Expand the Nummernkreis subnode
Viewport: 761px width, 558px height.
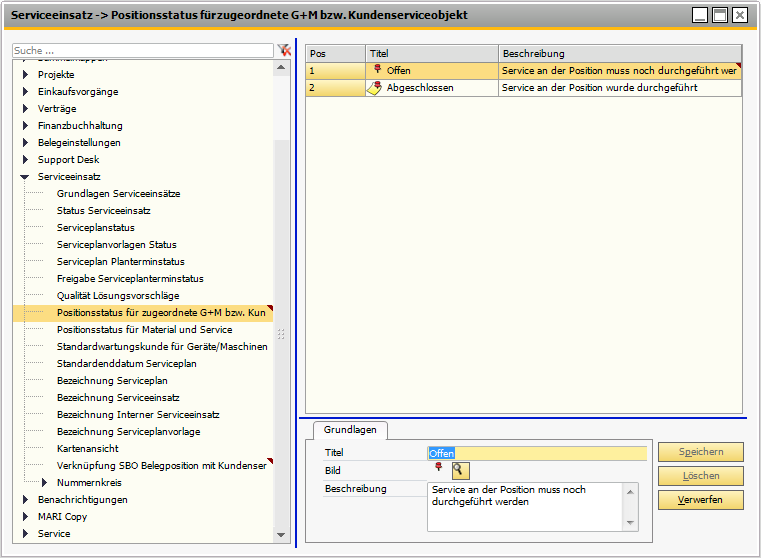pyautogui.click(x=45, y=483)
